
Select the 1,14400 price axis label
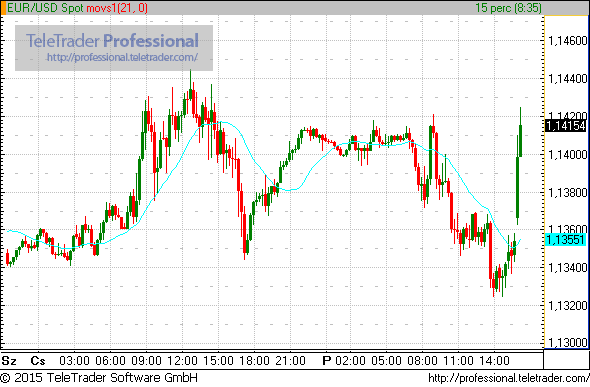(x=568, y=79)
